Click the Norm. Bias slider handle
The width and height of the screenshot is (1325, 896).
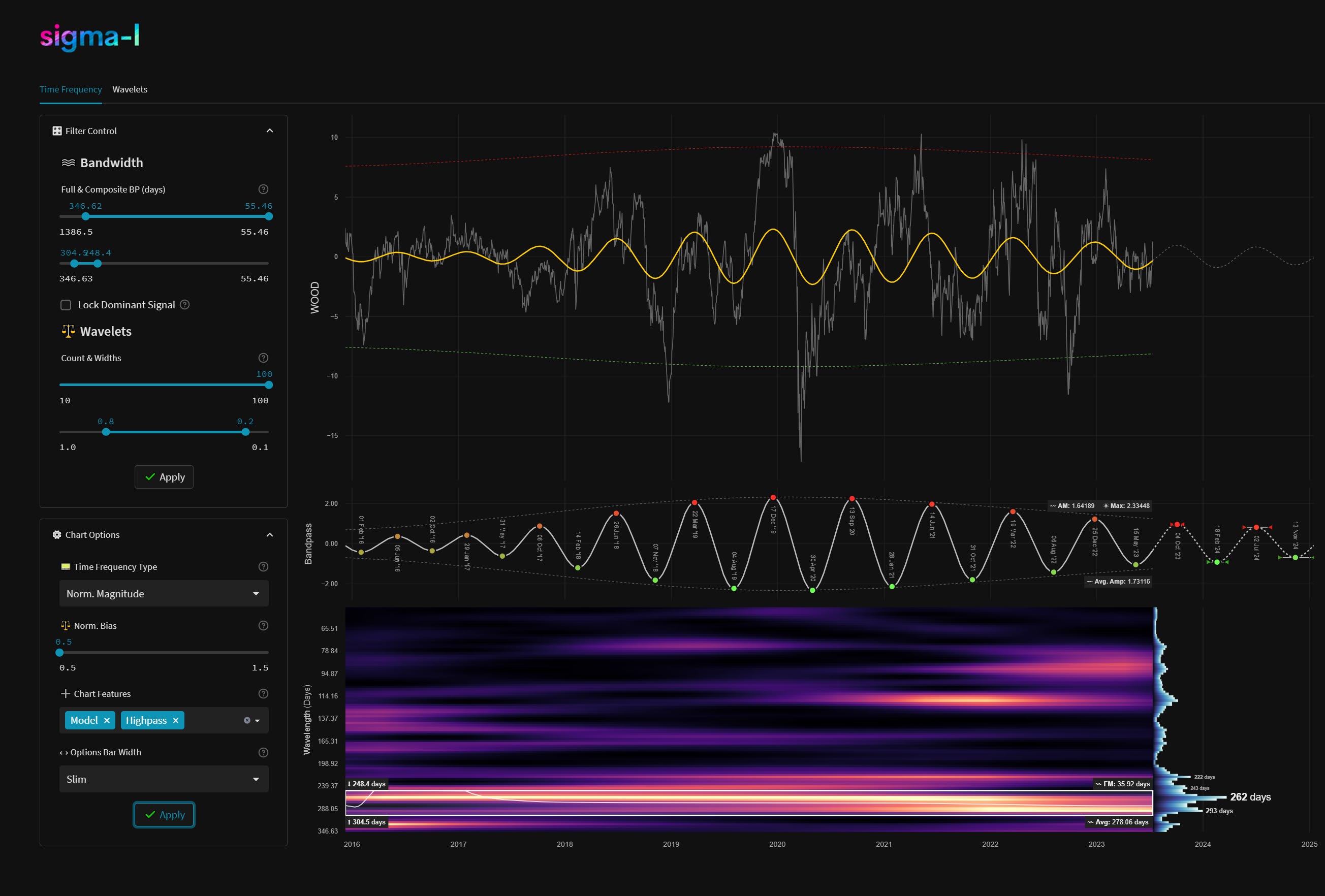(x=60, y=653)
